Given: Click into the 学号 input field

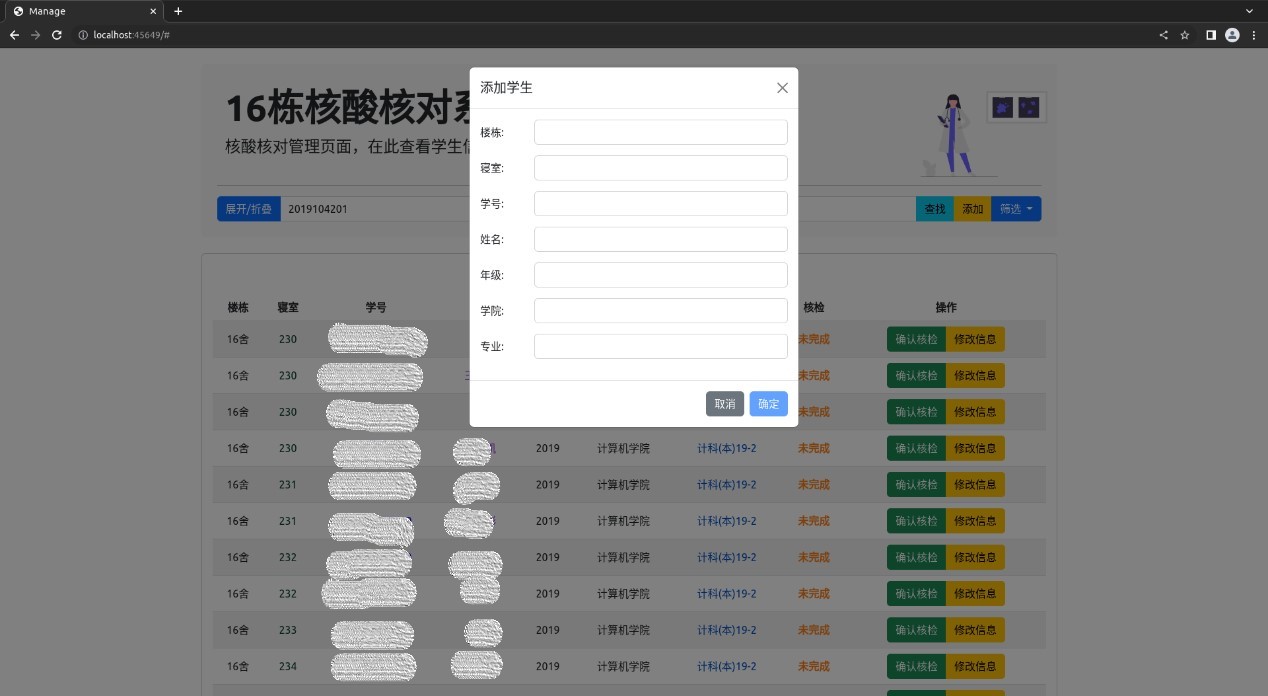Looking at the screenshot, I should (660, 204).
